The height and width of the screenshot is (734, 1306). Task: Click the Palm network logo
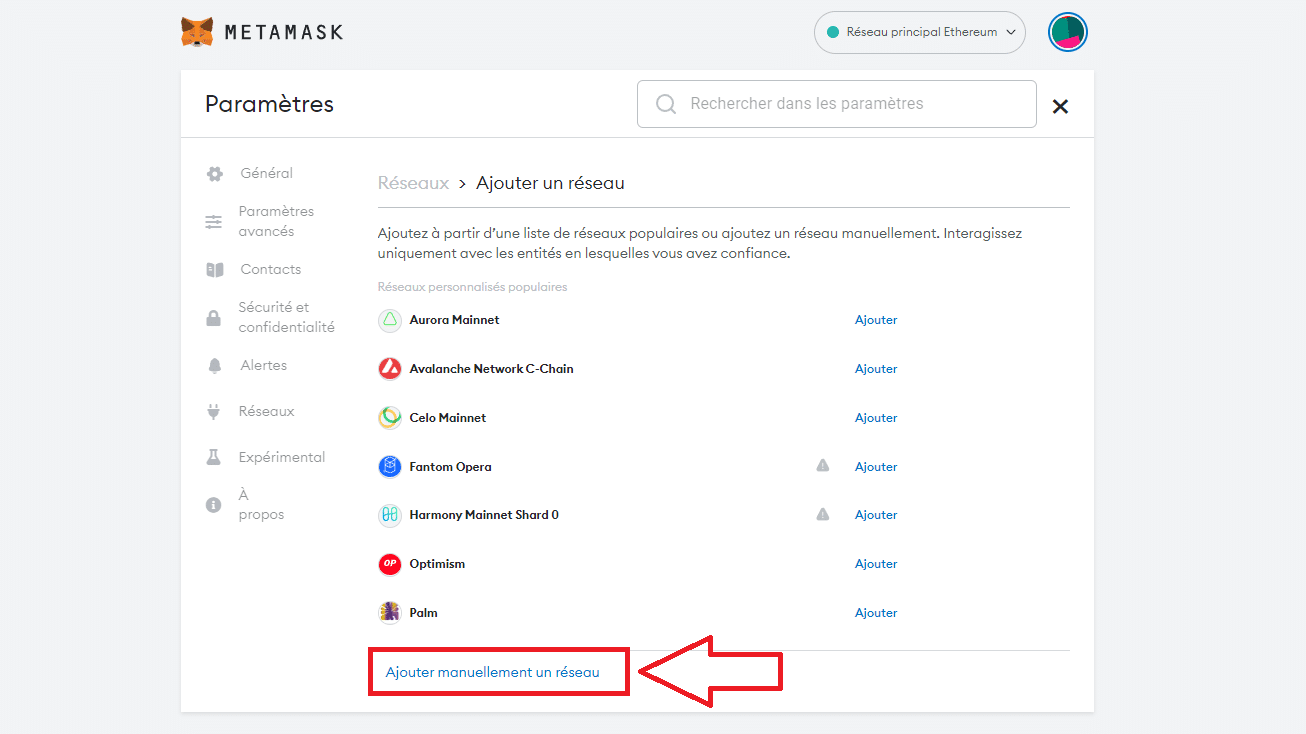click(x=390, y=612)
